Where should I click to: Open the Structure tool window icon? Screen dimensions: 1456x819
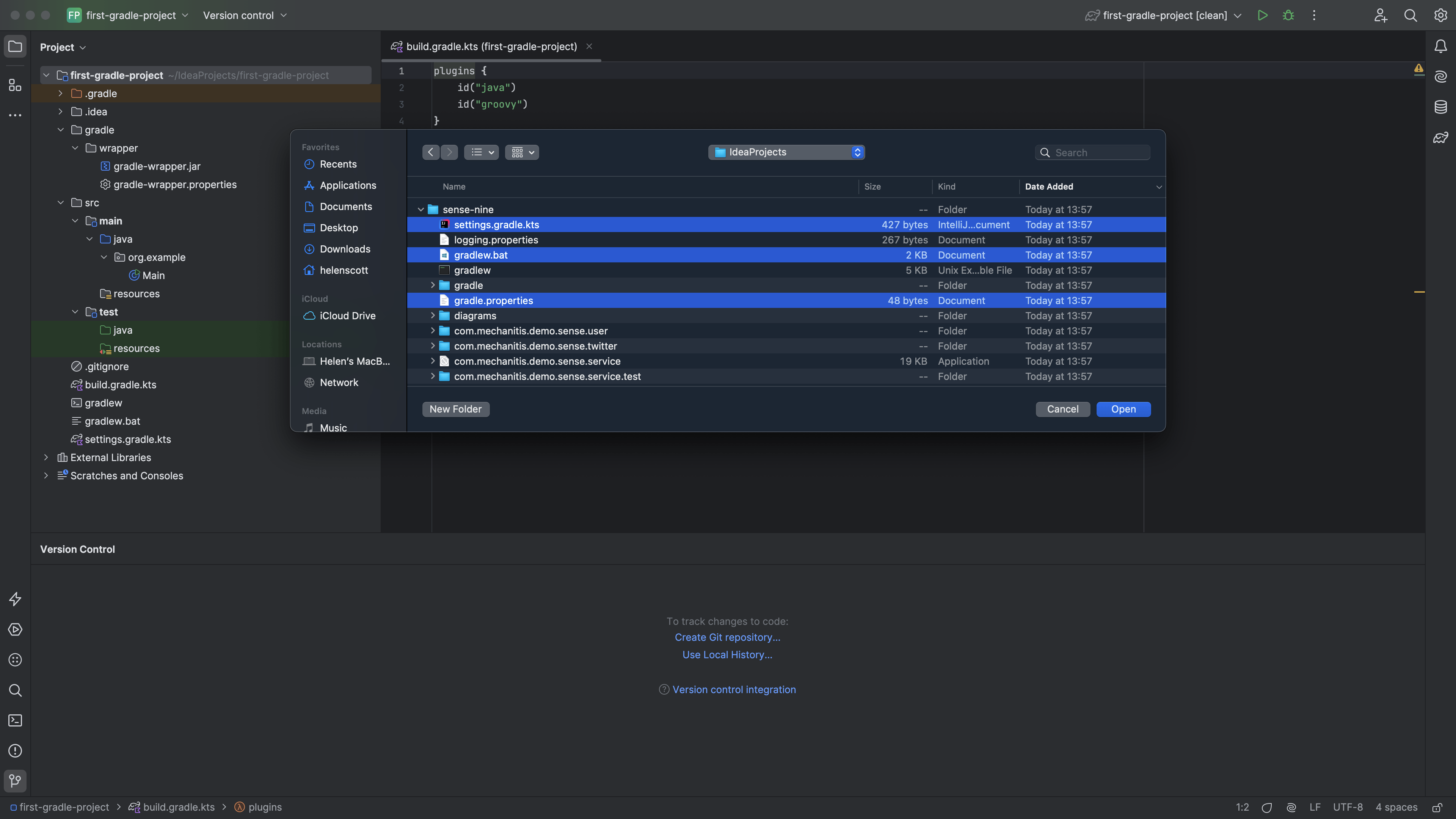click(x=15, y=85)
